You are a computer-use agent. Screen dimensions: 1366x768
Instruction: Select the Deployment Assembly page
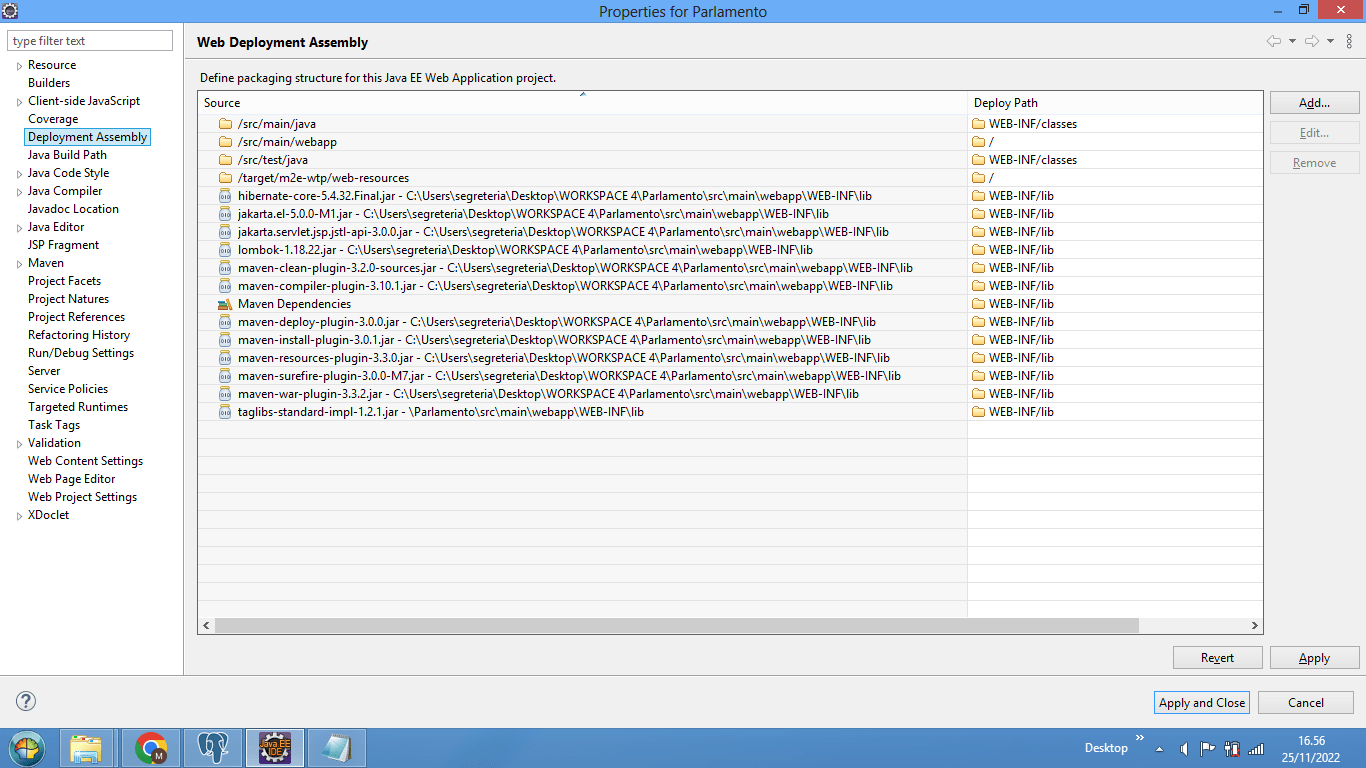pos(88,137)
